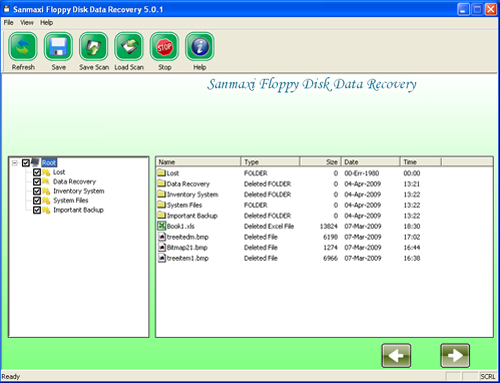Toggle the Important Backup tree checkbox
The height and width of the screenshot is (383, 500).
click(37, 210)
